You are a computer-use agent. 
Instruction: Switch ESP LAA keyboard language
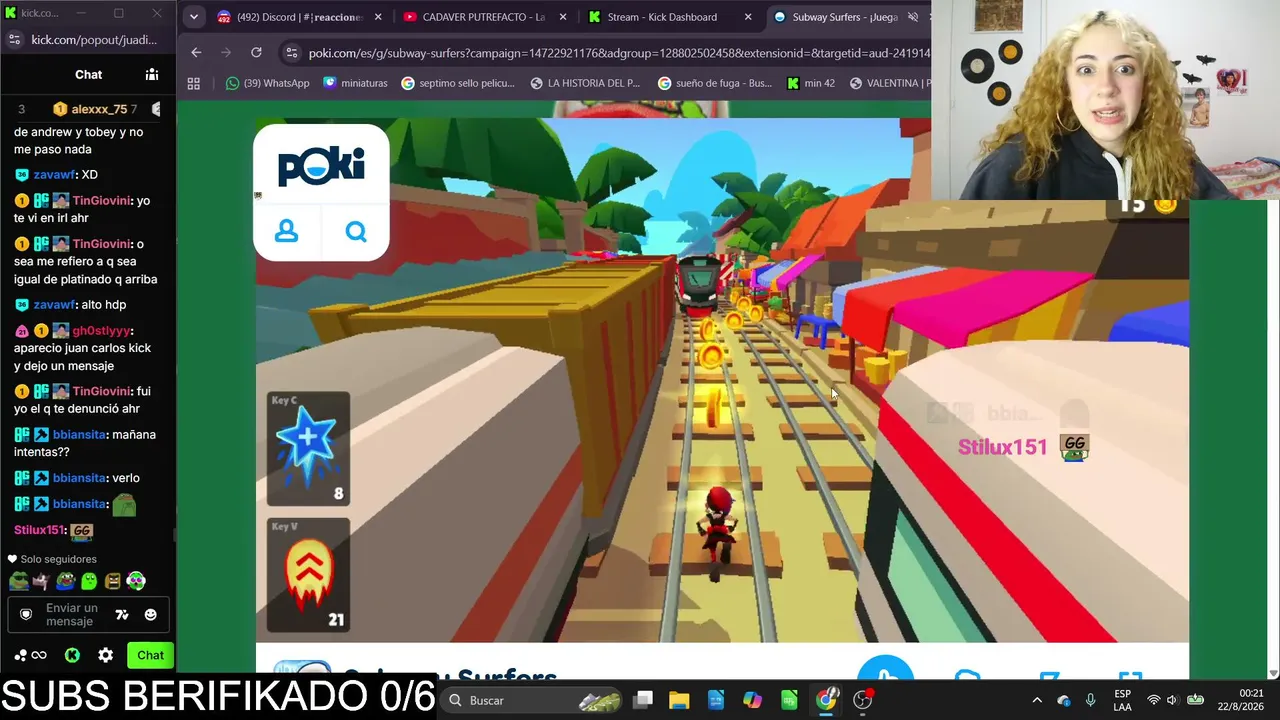[x=1123, y=700]
